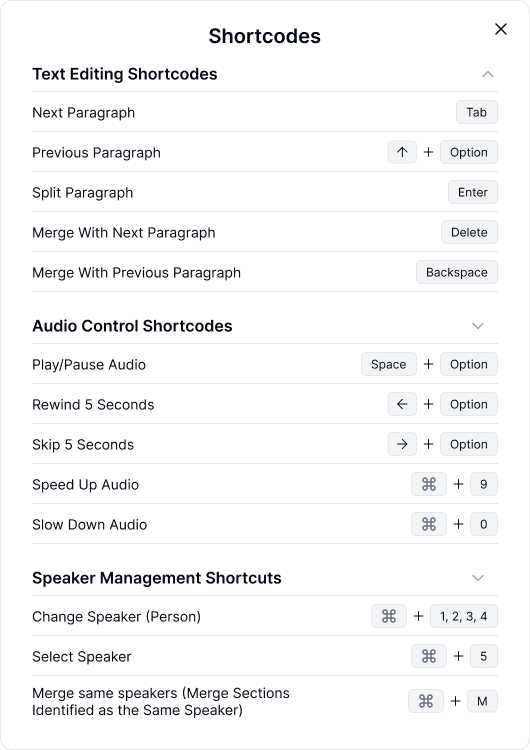Click the left arrow key in Rewind 5 Seconds
Image resolution: width=530 pixels, height=750 pixels.
point(402,404)
